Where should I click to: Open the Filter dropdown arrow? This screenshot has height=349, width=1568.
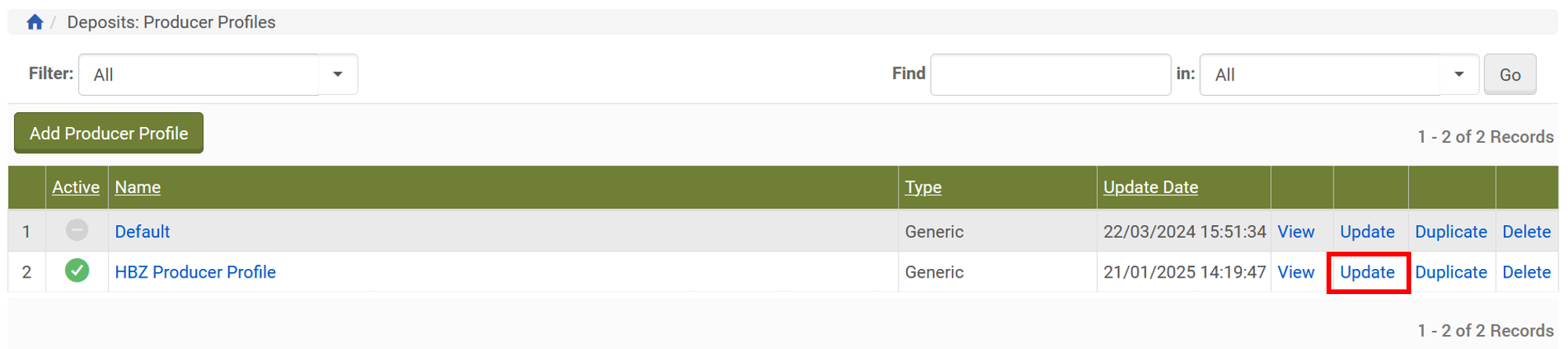click(x=338, y=75)
